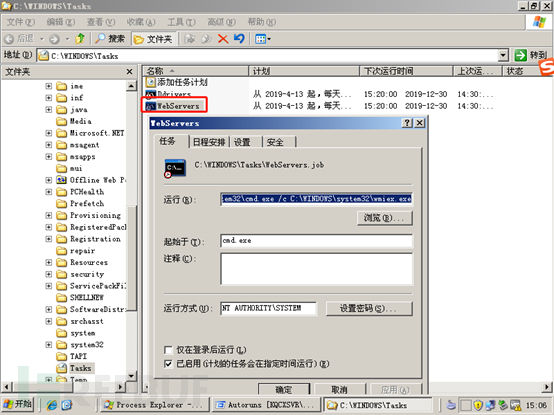This screenshot has height=415, width=554.
Task: Toggle the Enabled scheduled task checkbox
Action: click(x=169, y=364)
